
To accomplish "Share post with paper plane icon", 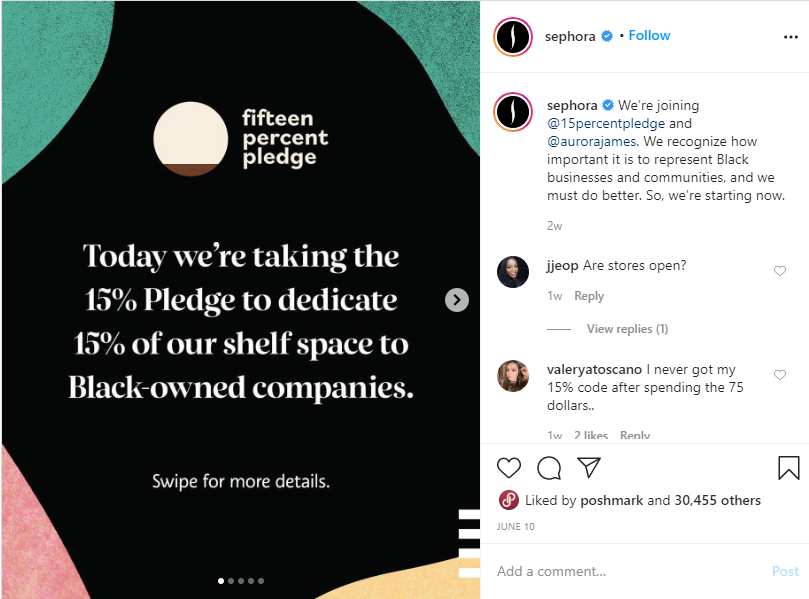I will (x=589, y=468).
